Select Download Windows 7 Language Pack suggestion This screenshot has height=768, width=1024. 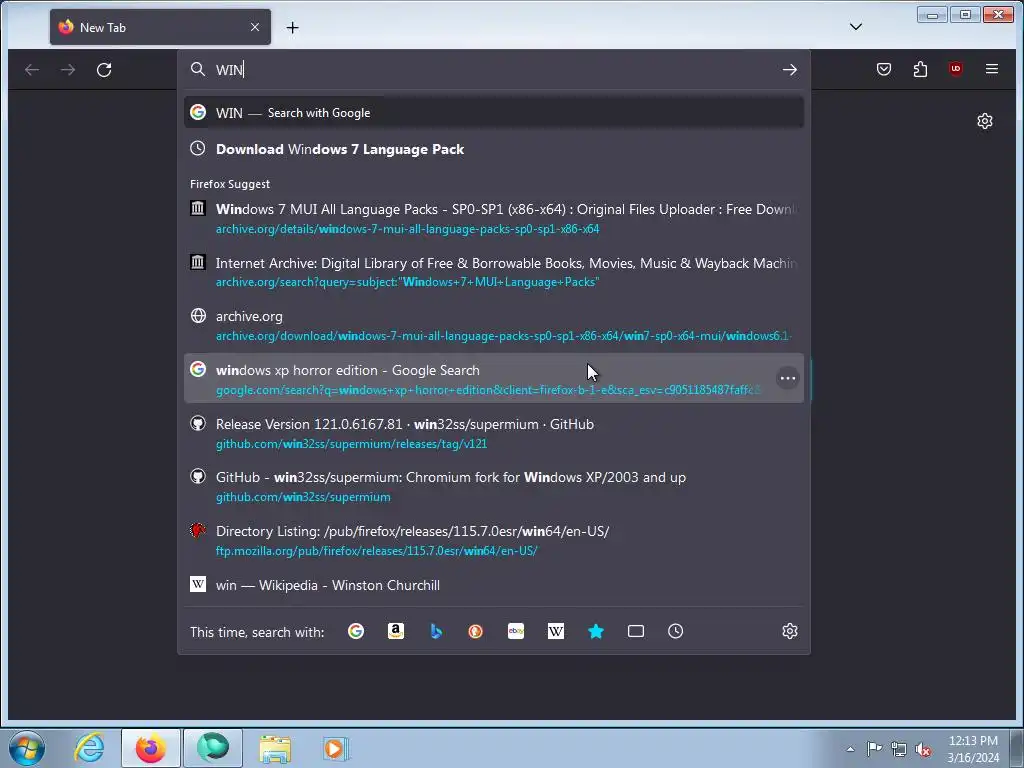click(494, 149)
